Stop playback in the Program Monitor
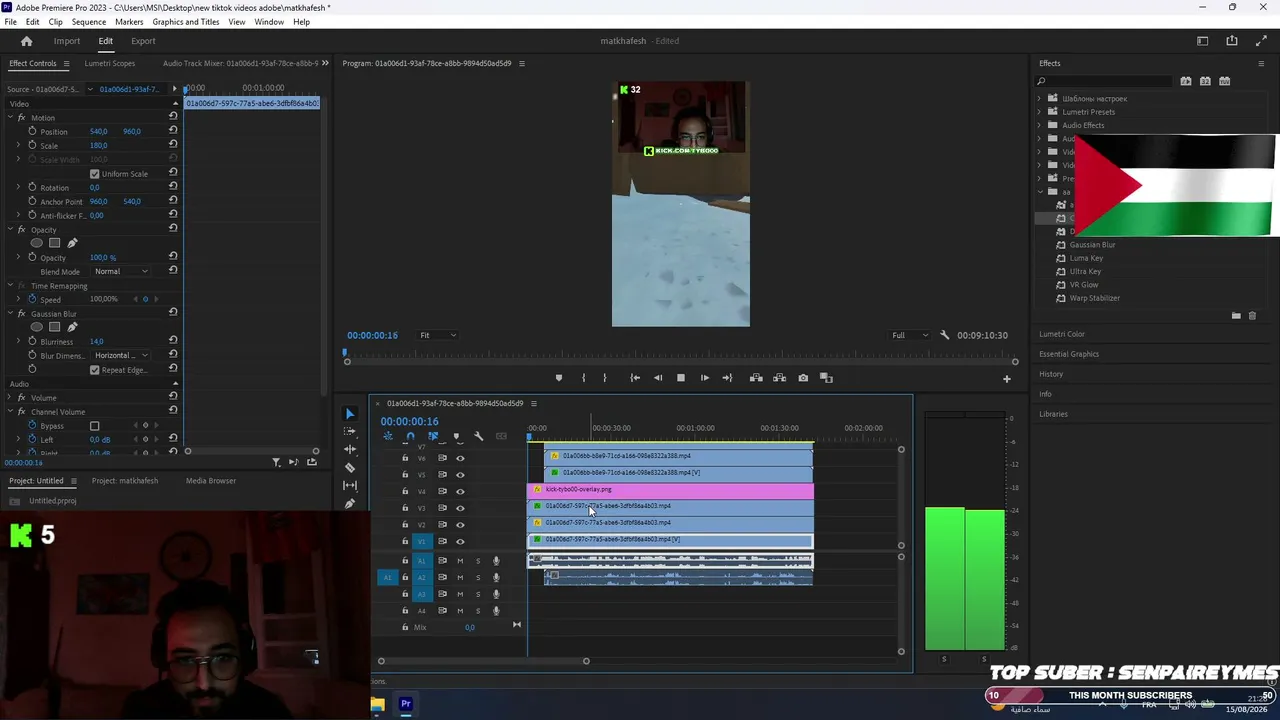The image size is (1280, 720). tap(681, 378)
